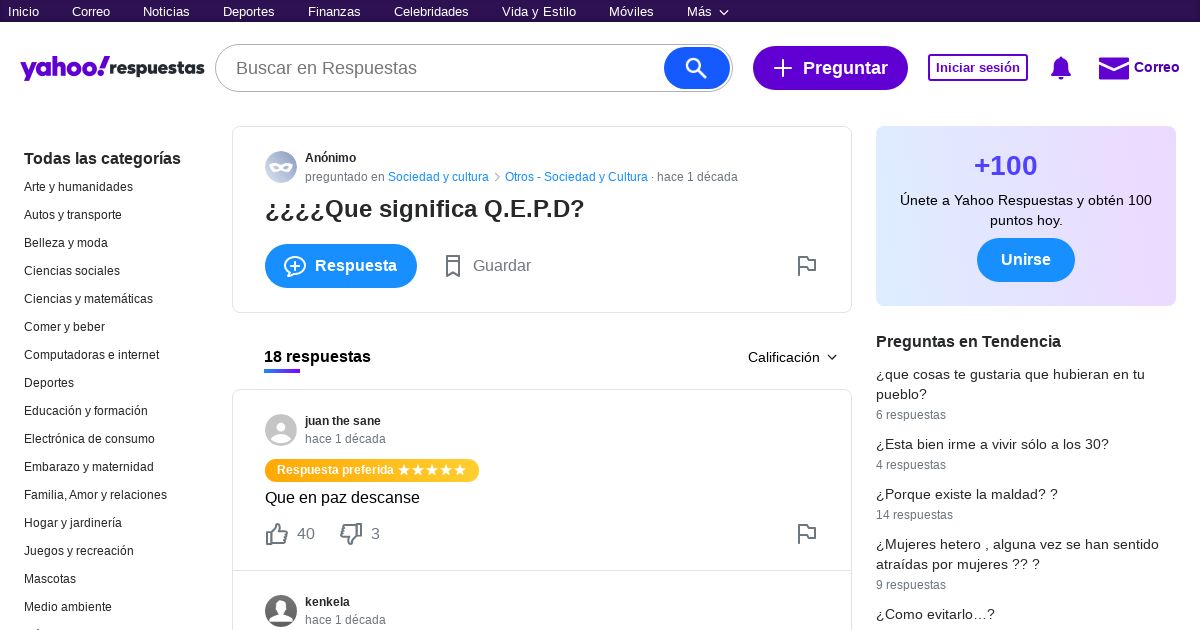Image resolution: width=1200 pixels, height=630 pixels.
Task: Open Inicio in the top bar
Action: [x=23, y=11]
